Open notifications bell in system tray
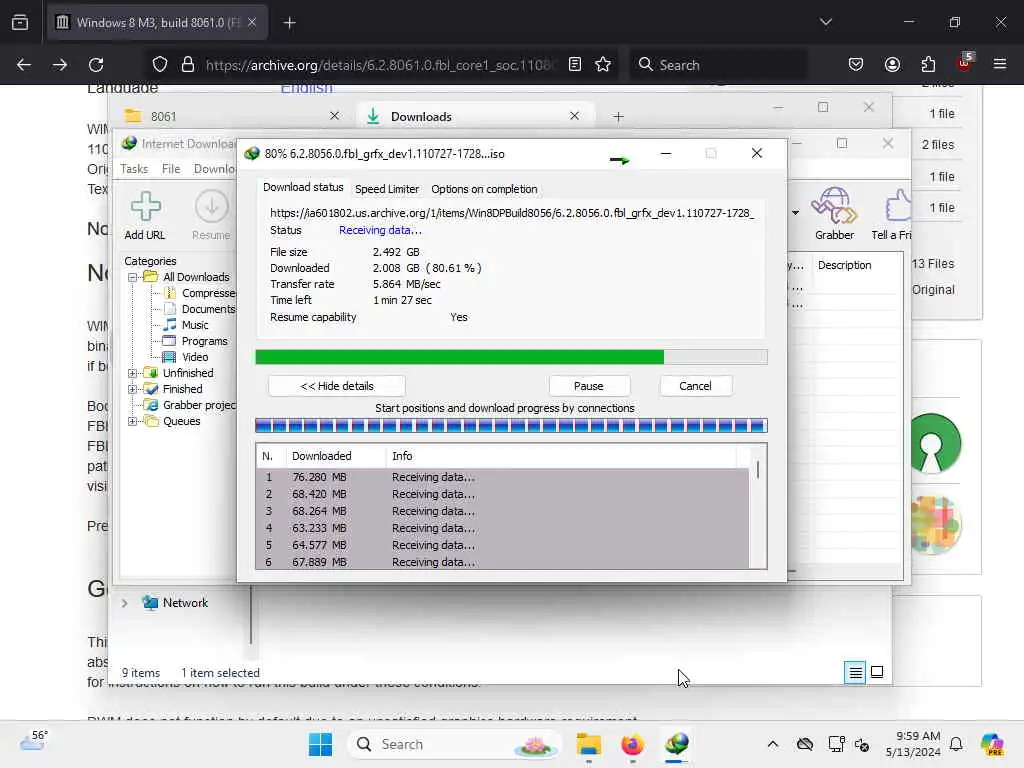Viewport: 1024px width, 768px height. [956, 744]
